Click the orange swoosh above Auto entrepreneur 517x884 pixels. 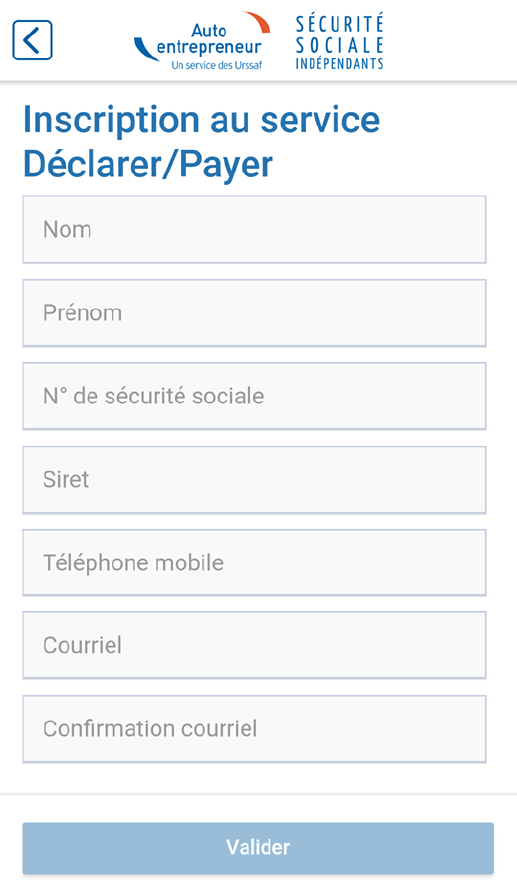click(255, 22)
